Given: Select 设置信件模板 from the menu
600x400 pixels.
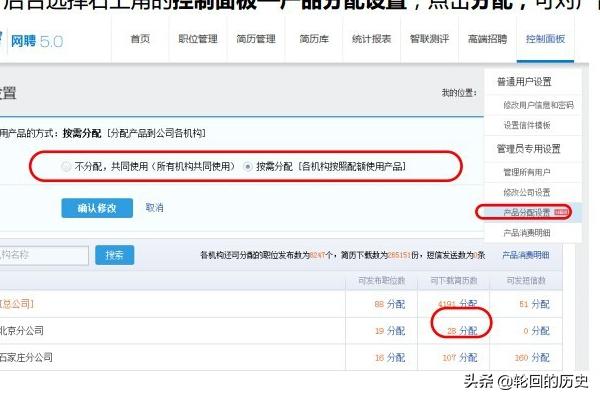Looking at the screenshot, I should [x=526, y=125].
